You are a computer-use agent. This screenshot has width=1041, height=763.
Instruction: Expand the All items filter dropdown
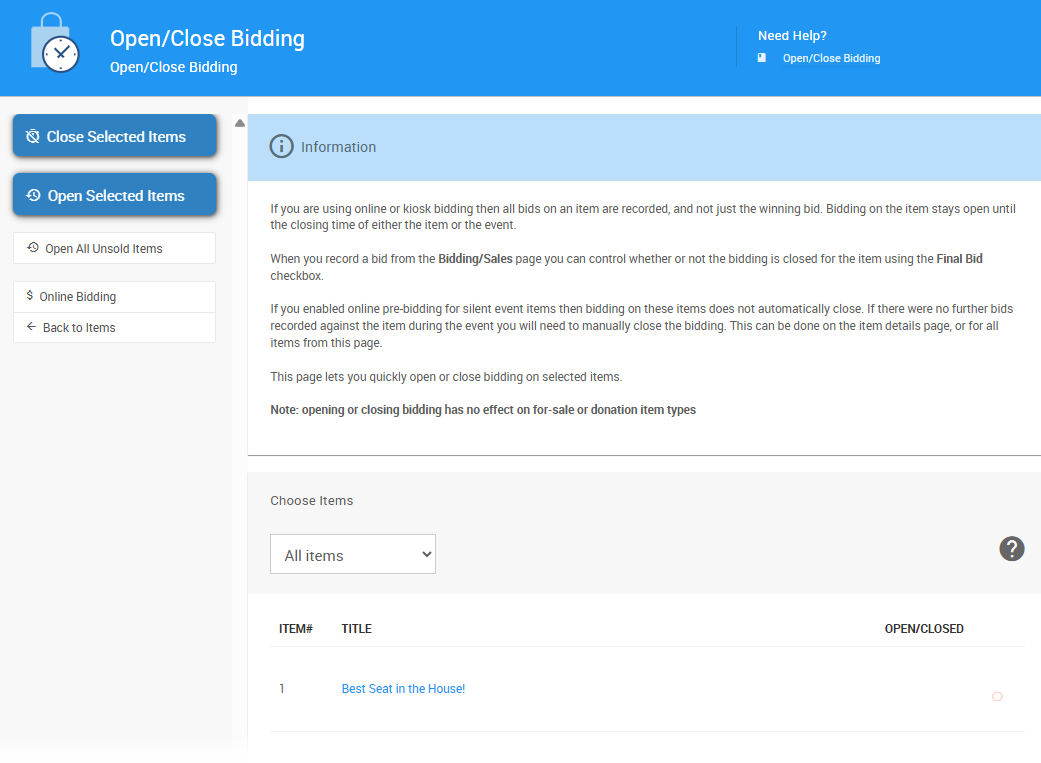[x=352, y=555]
